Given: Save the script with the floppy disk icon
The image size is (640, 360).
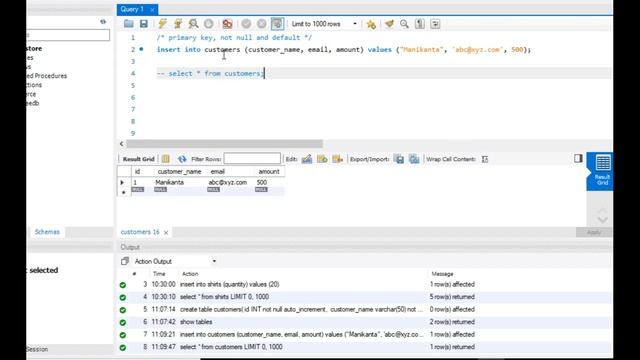Looking at the screenshot, I should (x=144, y=24).
